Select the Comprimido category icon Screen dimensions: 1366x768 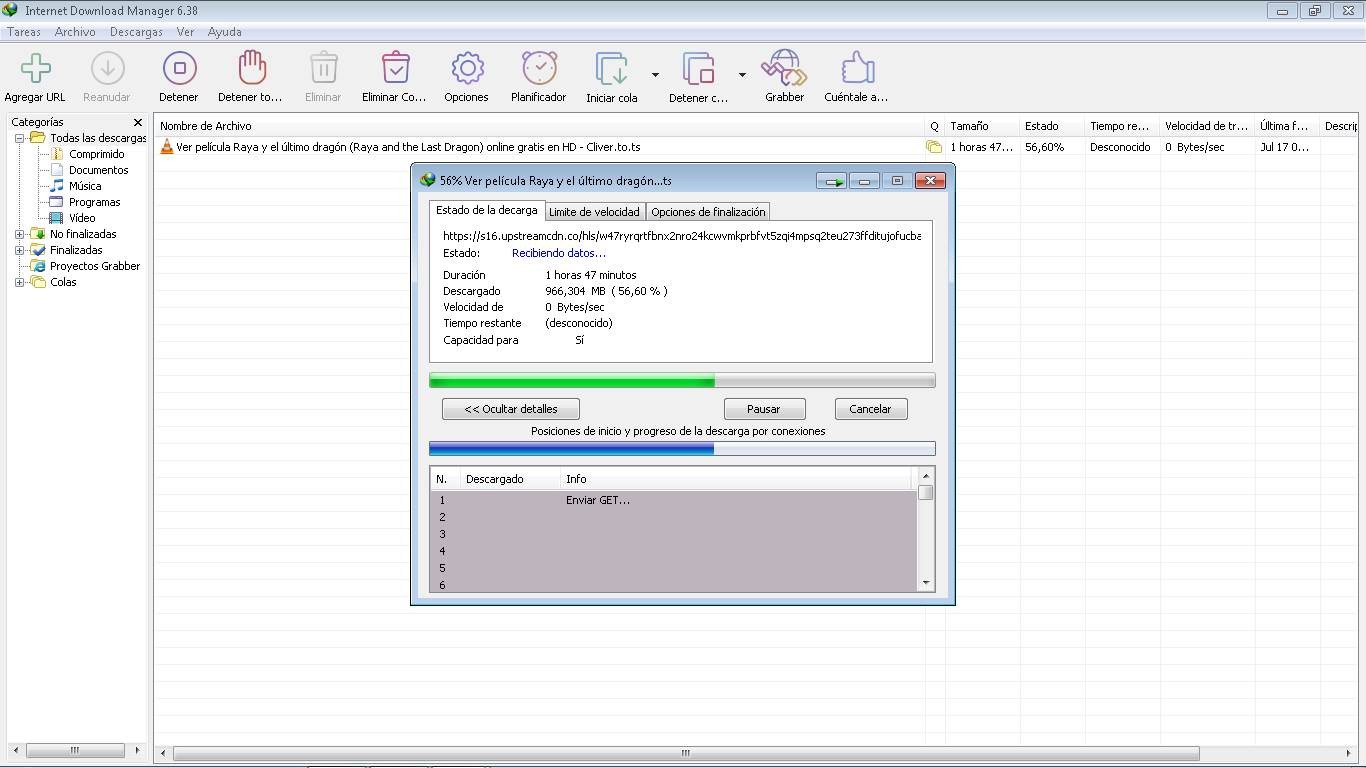click(x=57, y=154)
